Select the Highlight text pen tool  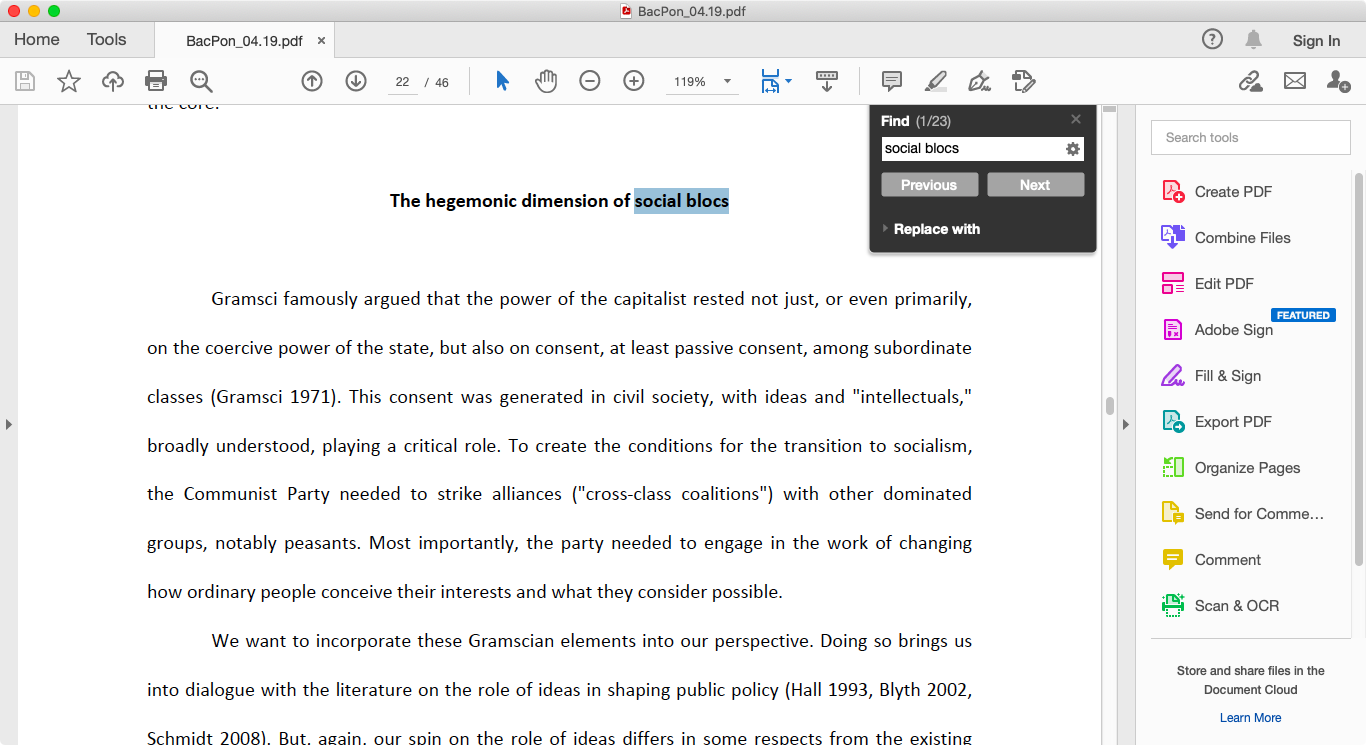tap(936, 81)
